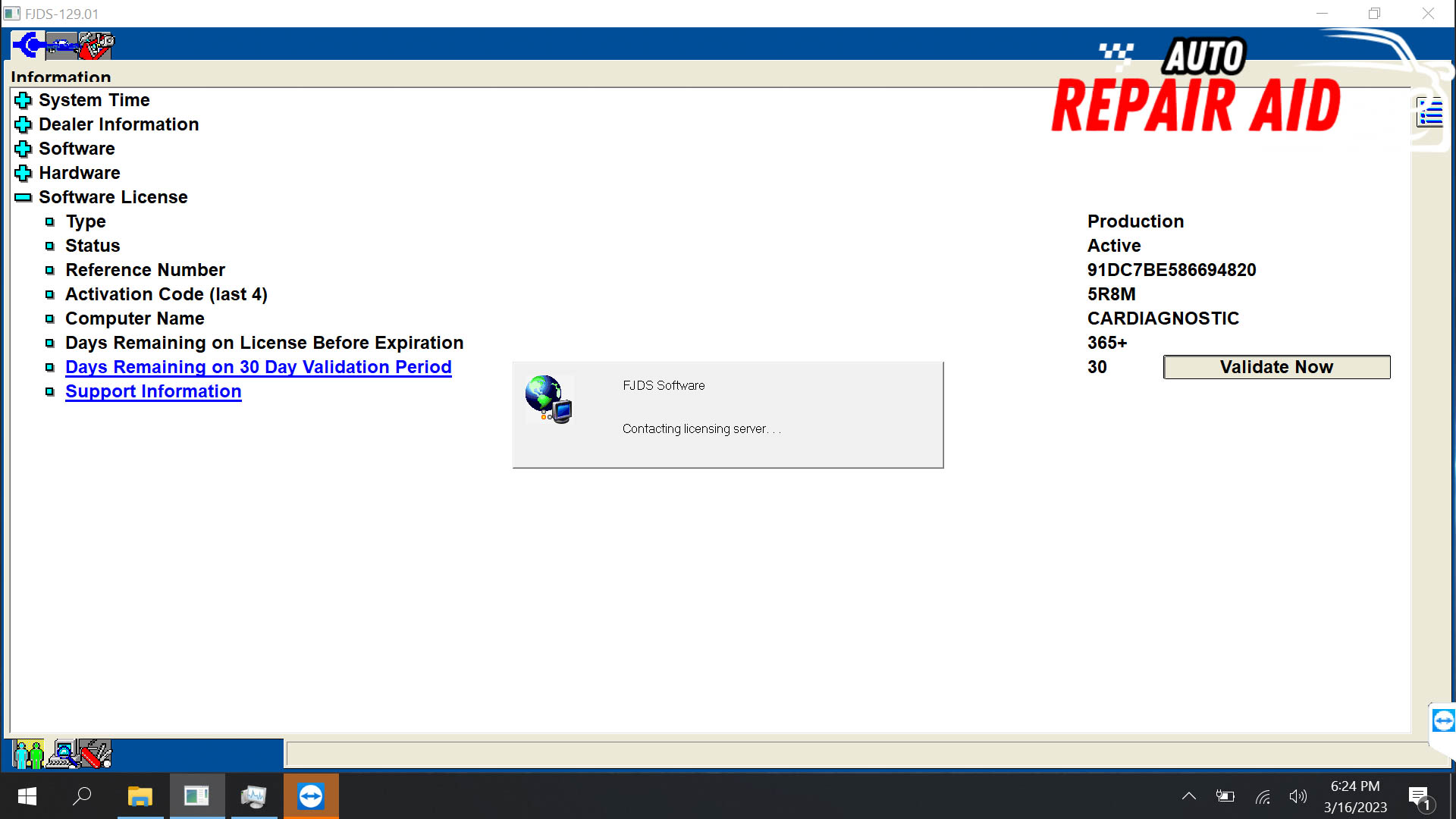Show hidden system tray icons
This screenshot has width=1456, height=819.
tap(1189, 796)
